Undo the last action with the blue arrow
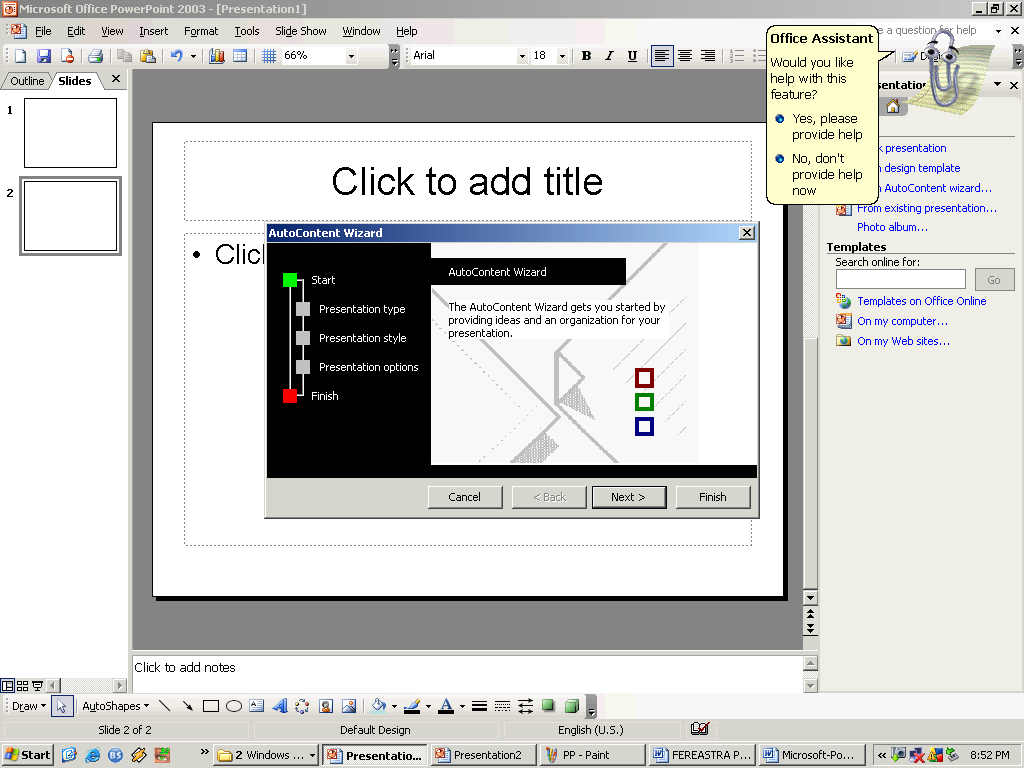1024x768 pixels. 176,56
